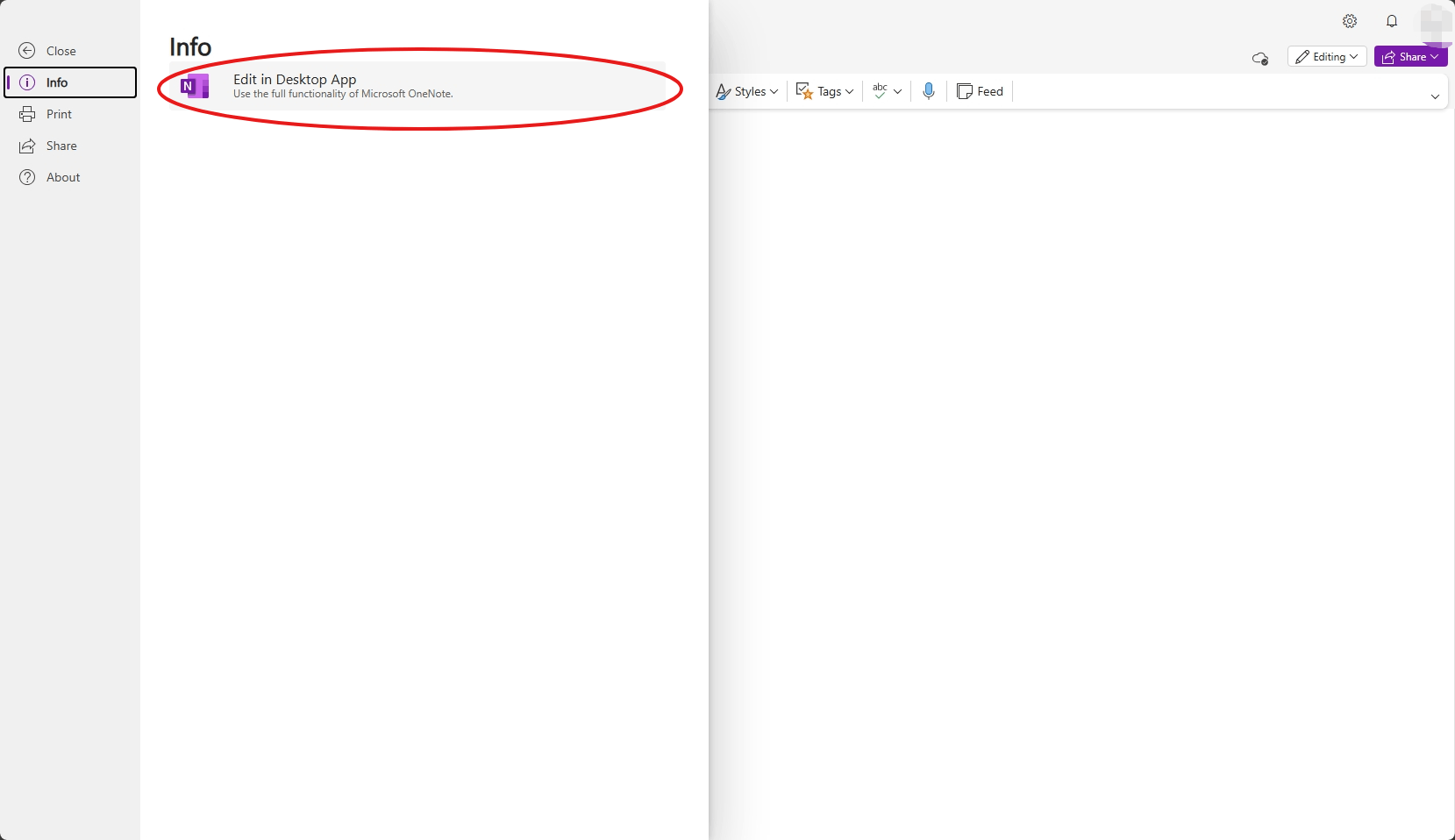Screen dimensions: 1455x840
Task: Open the Print menu item
Action: [x=70, y=114]
